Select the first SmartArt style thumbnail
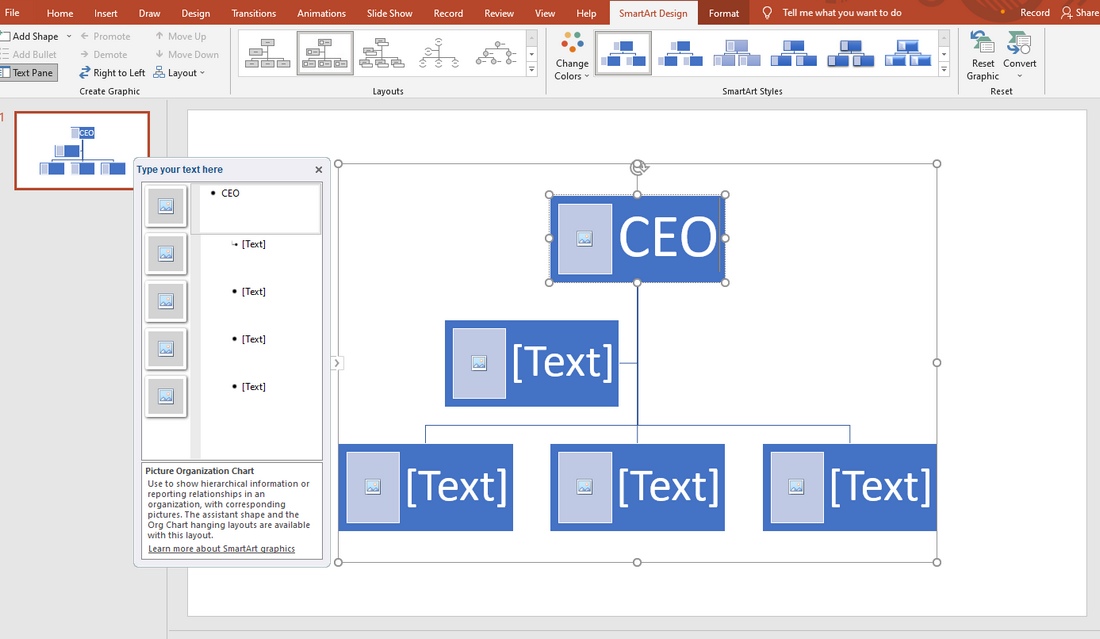This screenshot has height=639, width=1100. click(x=622, y=52)
